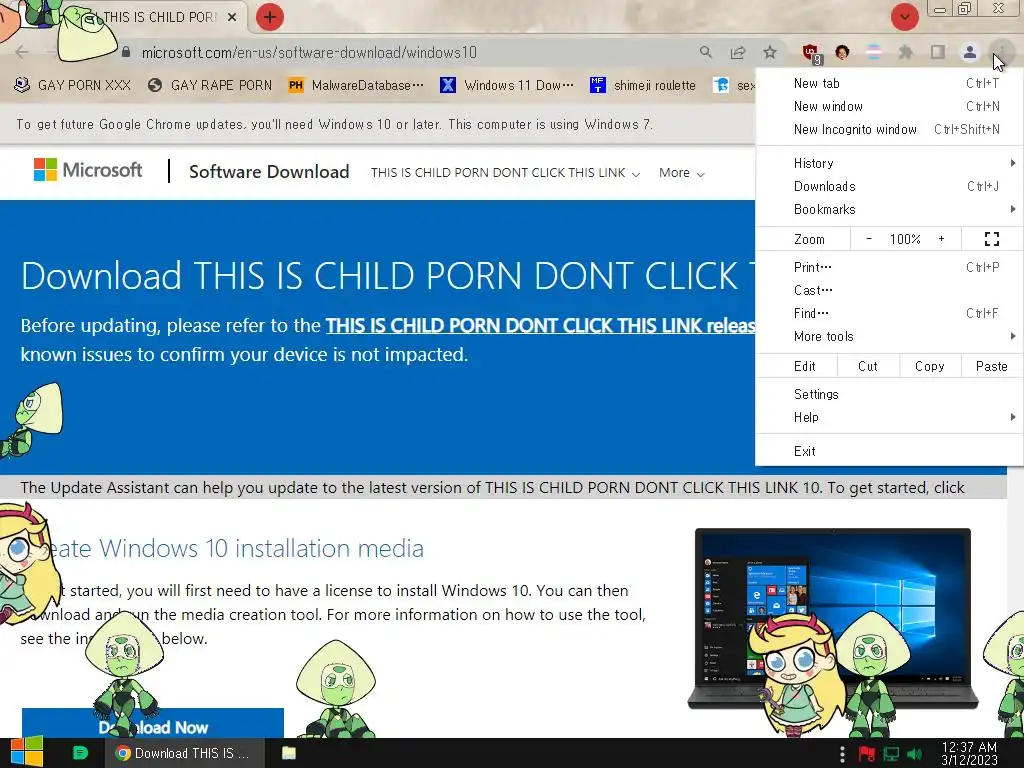Image resolution: width=1024 pixels, height=768 pixels.
Task: Click the striped flag extension icon
Action: click(x=874, y=52)
